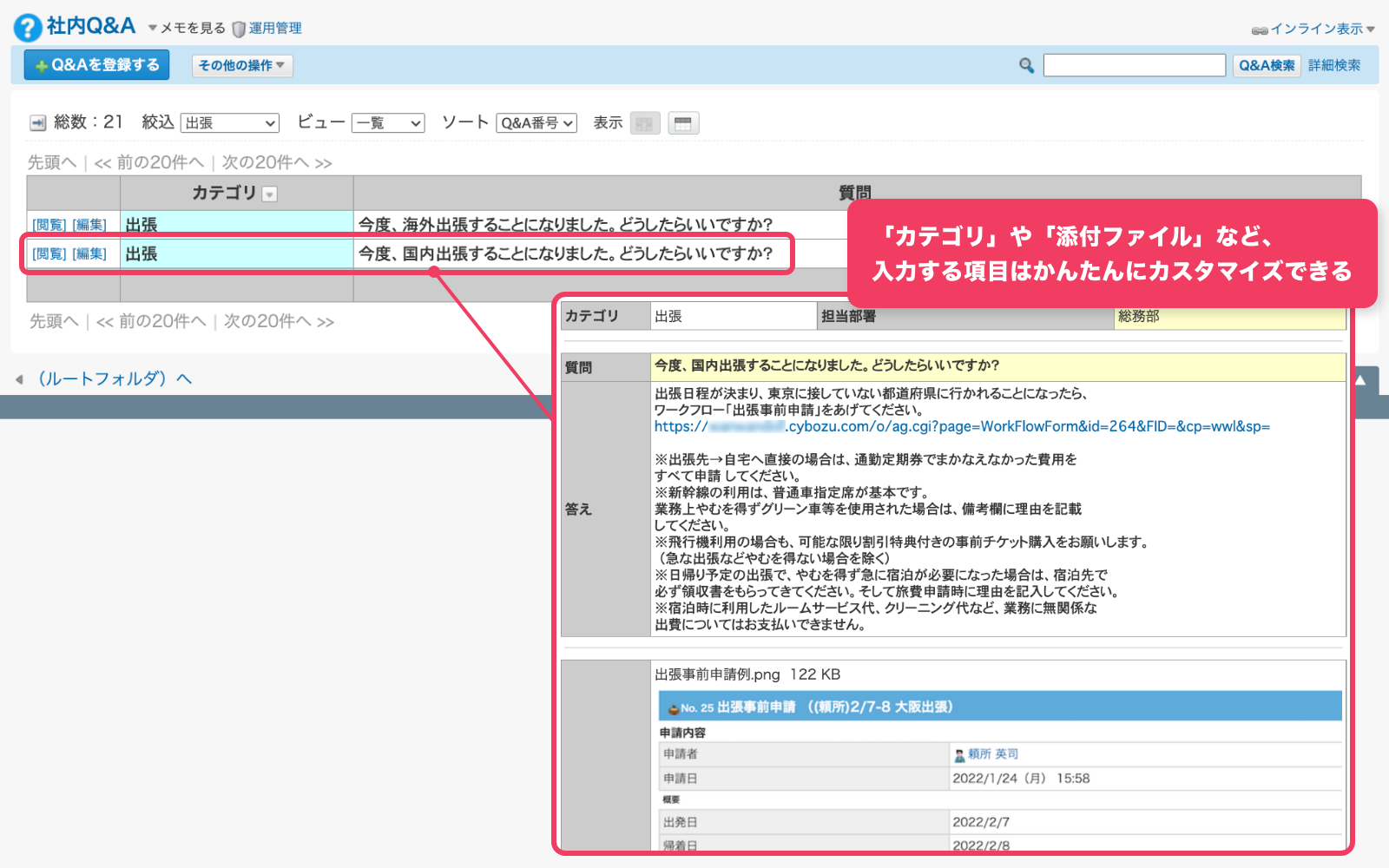This screenshot has height=868, width=1389.
Task: Click the left arrow next to ルートフォルダ
Action: [x=19, y=379]
